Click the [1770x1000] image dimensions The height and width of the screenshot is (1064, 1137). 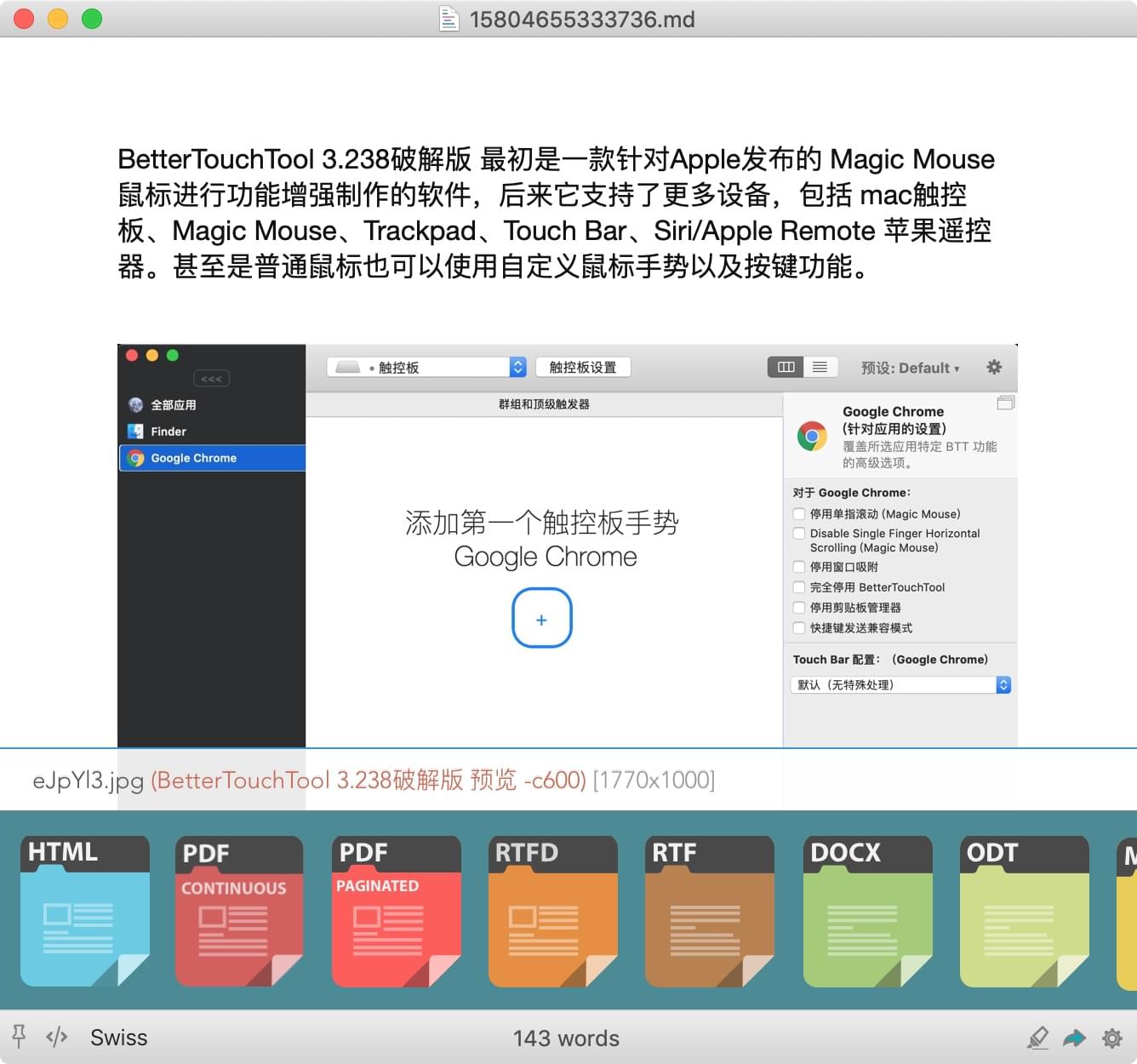[x=654, y=781]
